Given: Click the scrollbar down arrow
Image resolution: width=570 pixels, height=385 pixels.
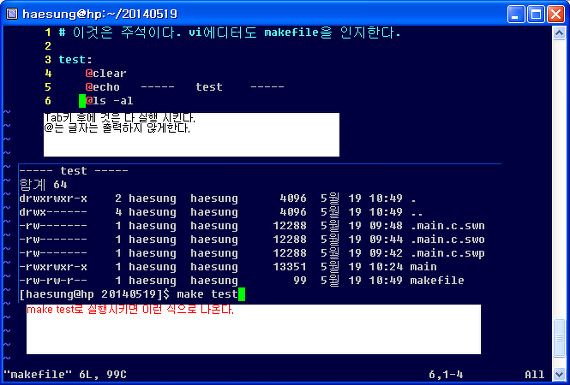Looking at the screenshot, I should 559,373.
